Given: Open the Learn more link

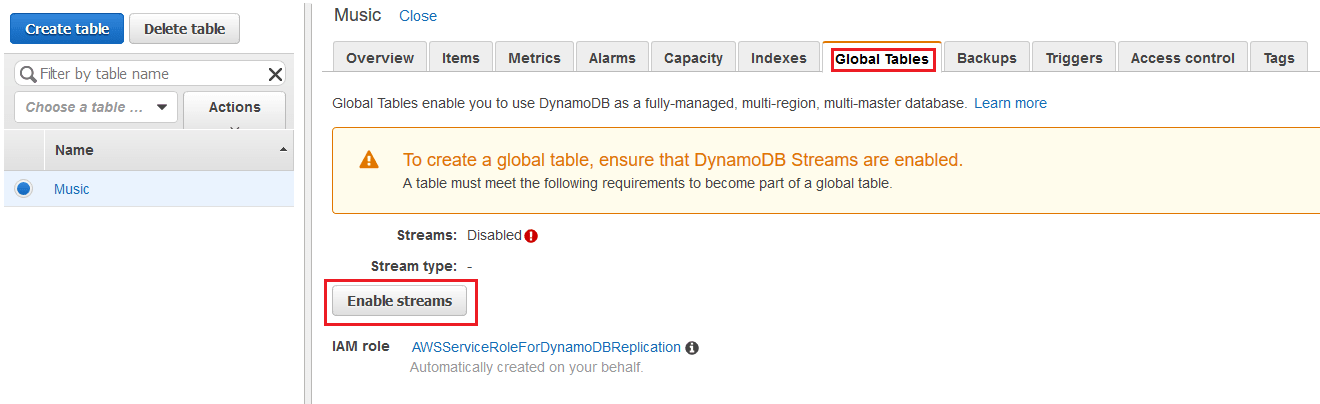Looking at the screenshot, I should 1010,103.
